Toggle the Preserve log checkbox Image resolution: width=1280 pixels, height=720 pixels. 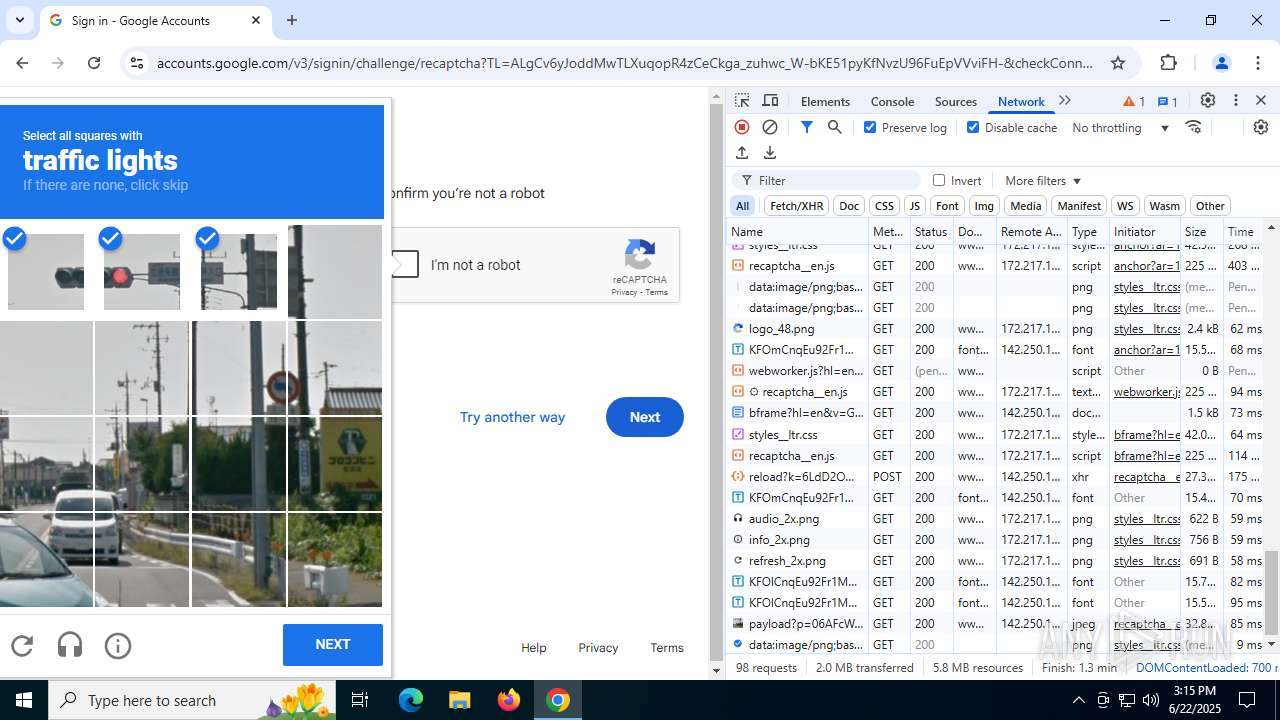pos(870,127)
